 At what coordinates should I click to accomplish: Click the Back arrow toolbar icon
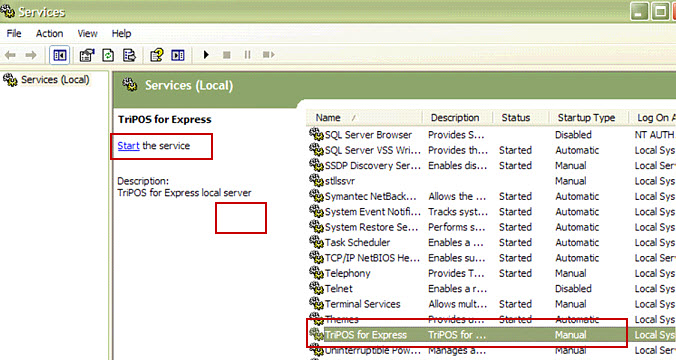10,55
